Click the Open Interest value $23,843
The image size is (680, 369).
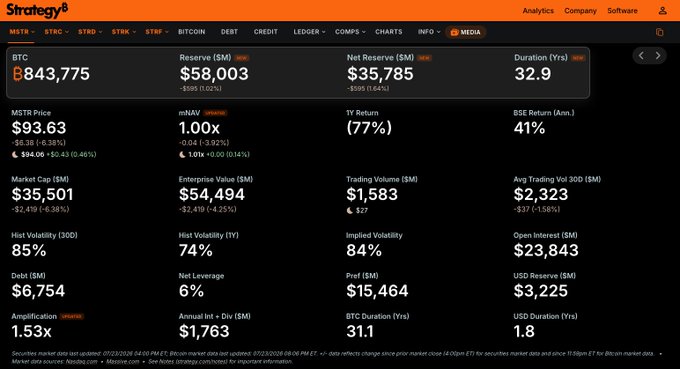(x=546, y=250)
